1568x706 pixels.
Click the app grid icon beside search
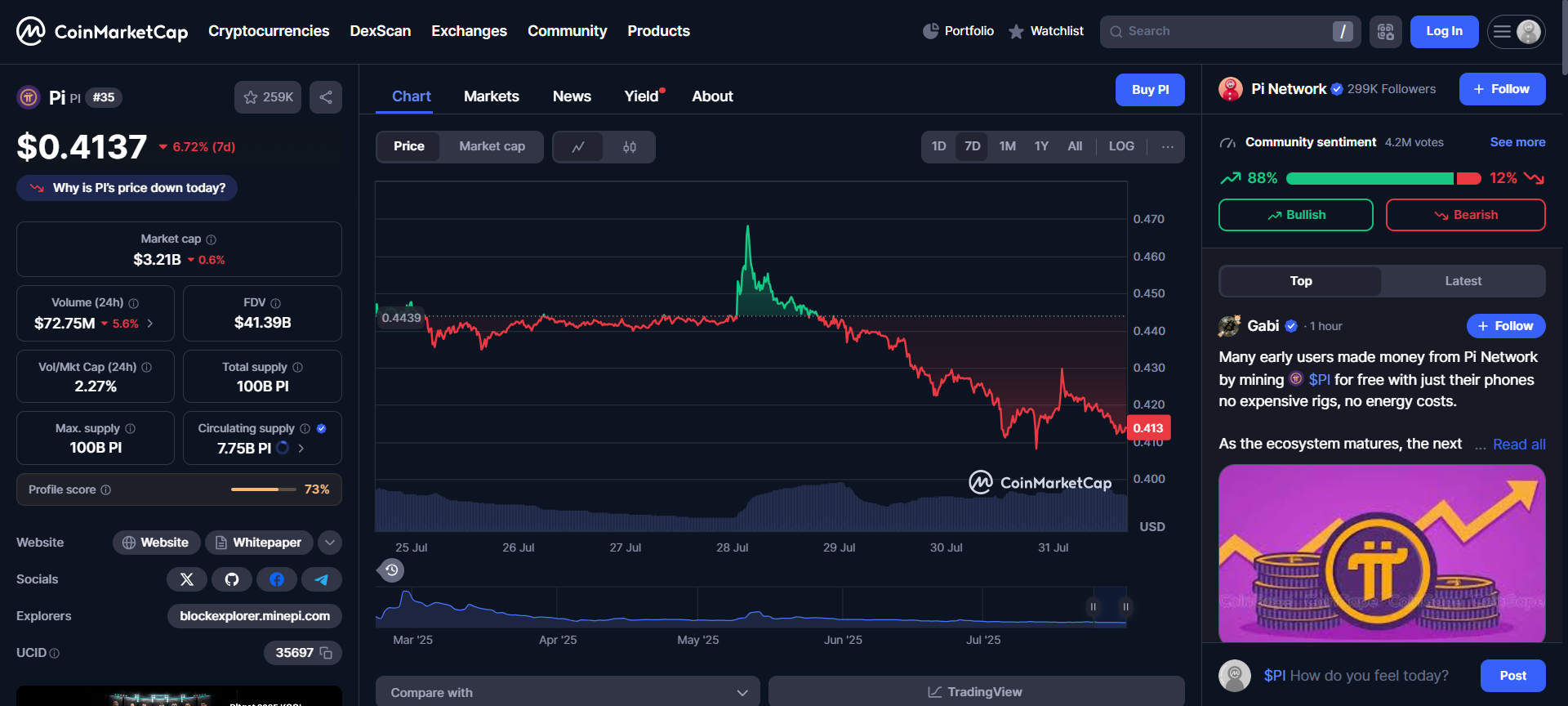[x=1386, y=32]
